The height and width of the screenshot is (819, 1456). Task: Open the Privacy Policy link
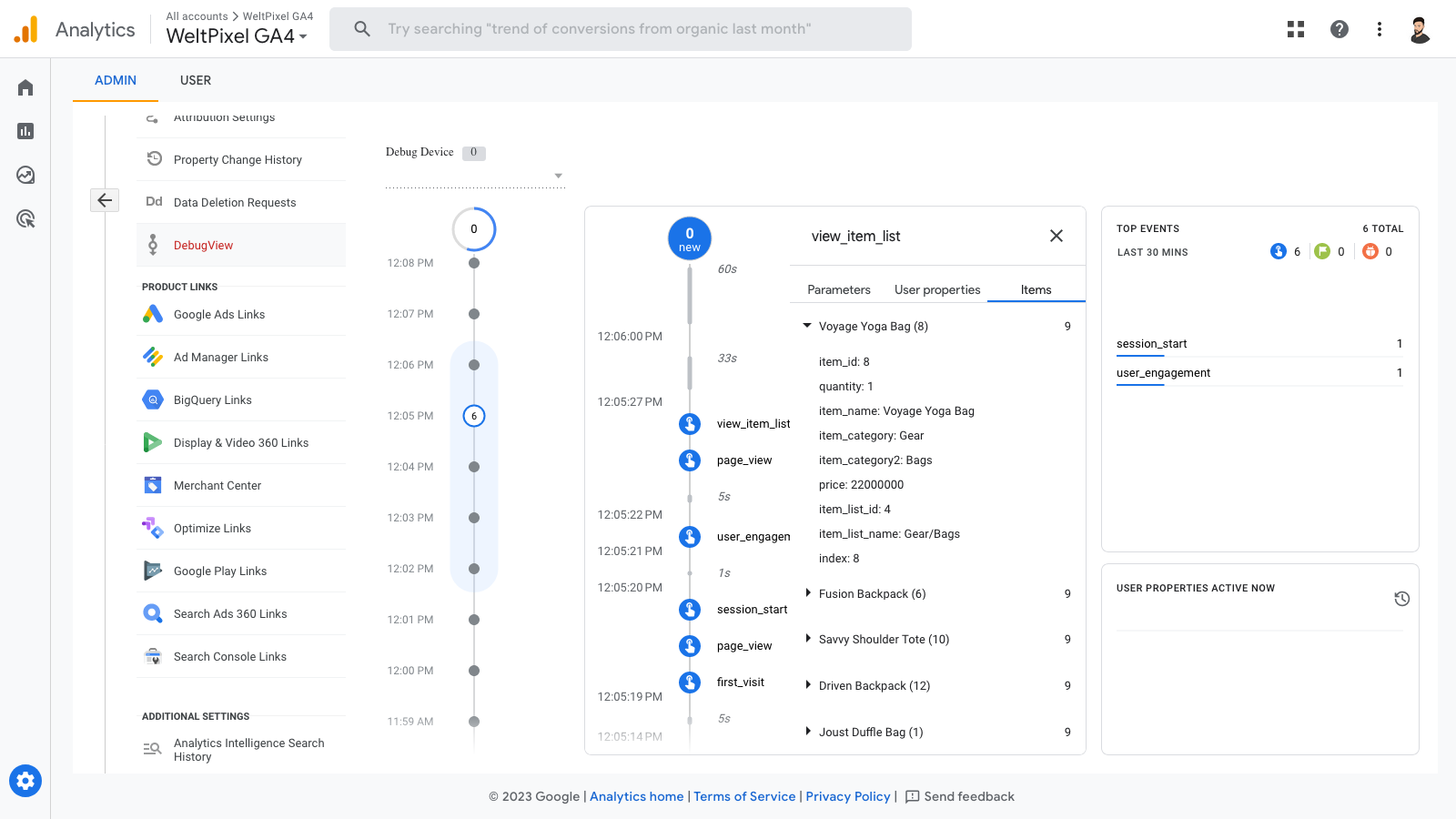coord(848,796)
